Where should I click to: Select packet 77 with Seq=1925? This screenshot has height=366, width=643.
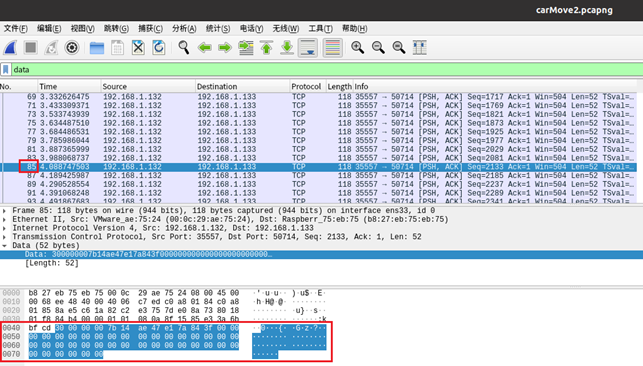(x=318, y=132)
